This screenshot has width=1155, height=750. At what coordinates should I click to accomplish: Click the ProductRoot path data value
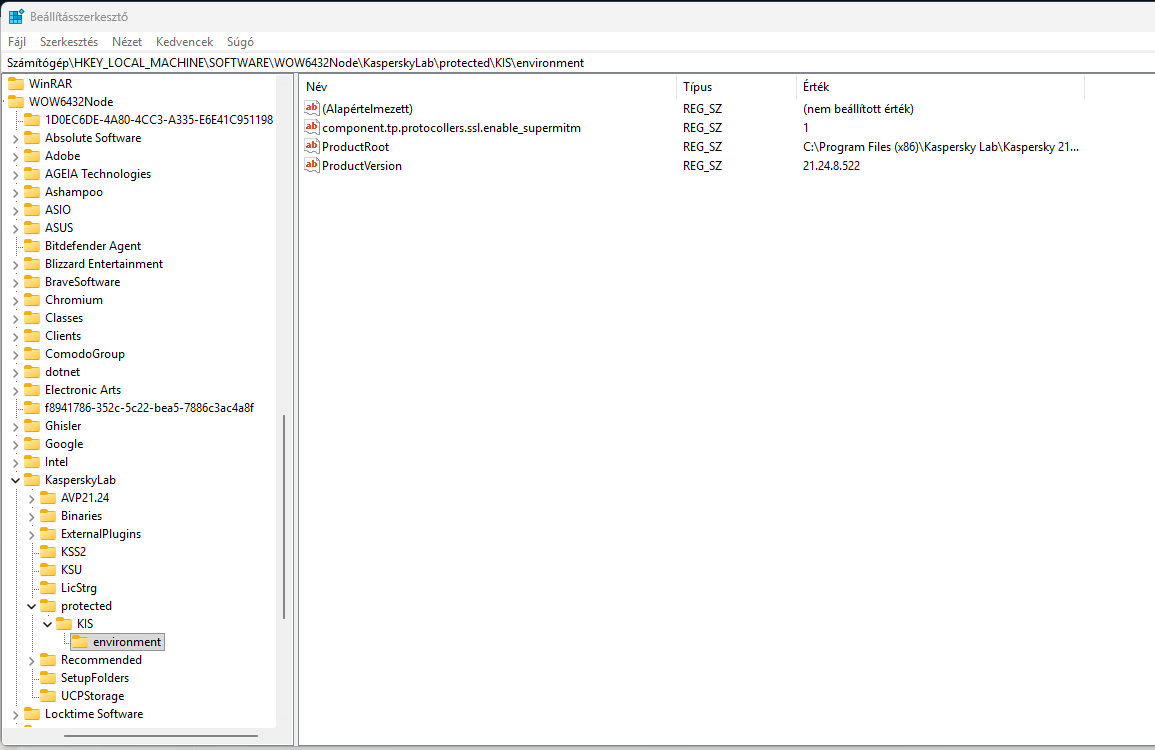pos(941,147)
